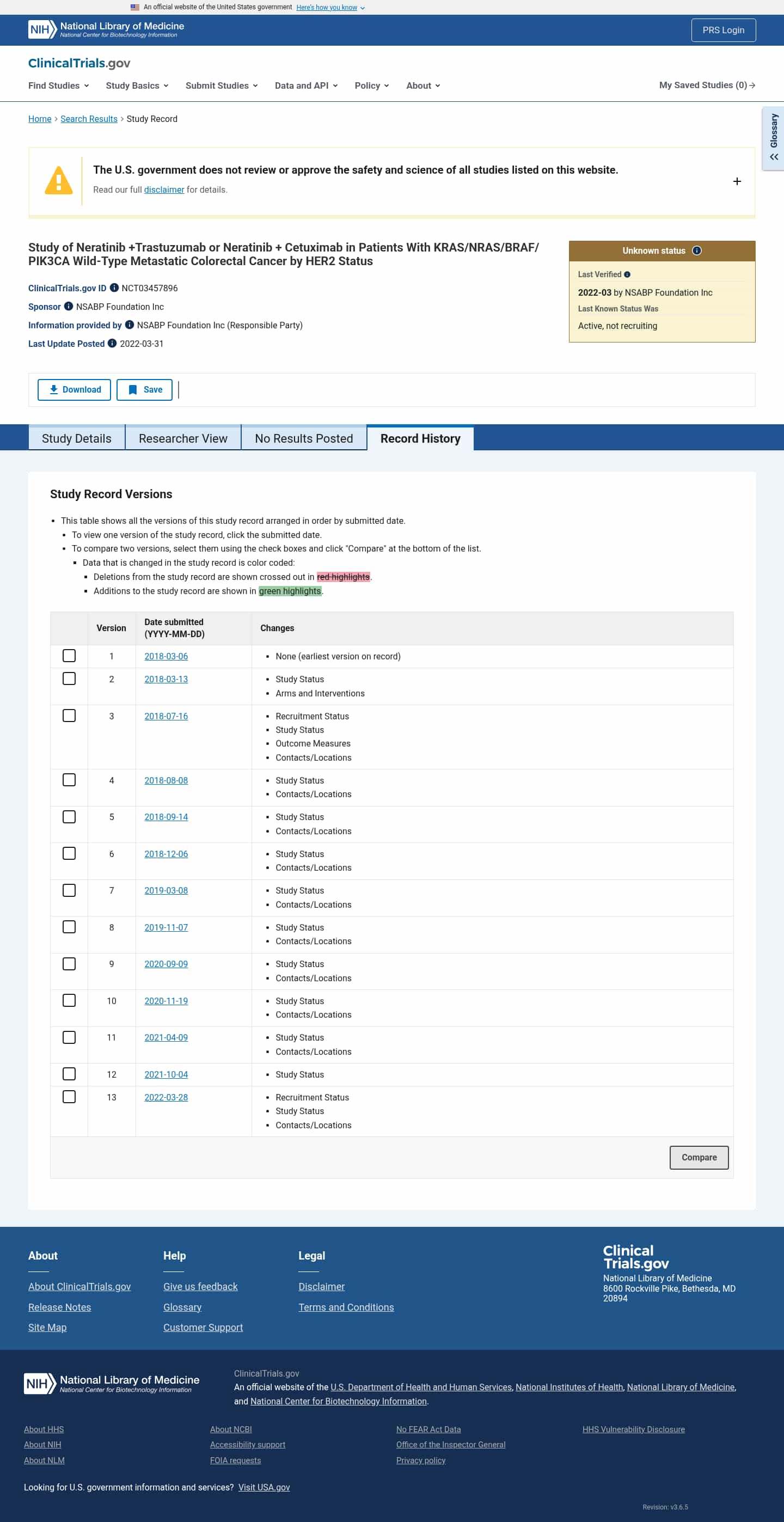The width and height of the screenshot is (784, 1522).
Task: Expand the Data and API menu
Action: [x=306, y=85]
